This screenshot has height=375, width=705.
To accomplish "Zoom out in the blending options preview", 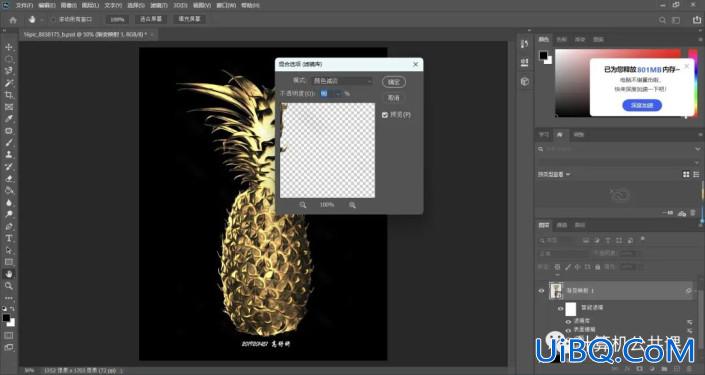I will pyautogui.click(x=303, y=205).
